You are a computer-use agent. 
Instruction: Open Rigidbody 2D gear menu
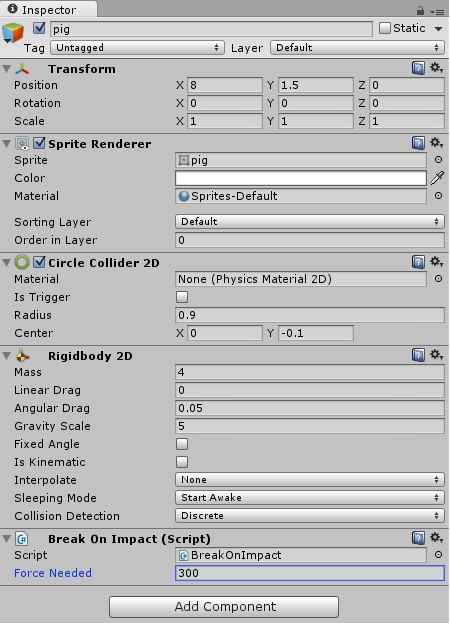click(436, 354)
